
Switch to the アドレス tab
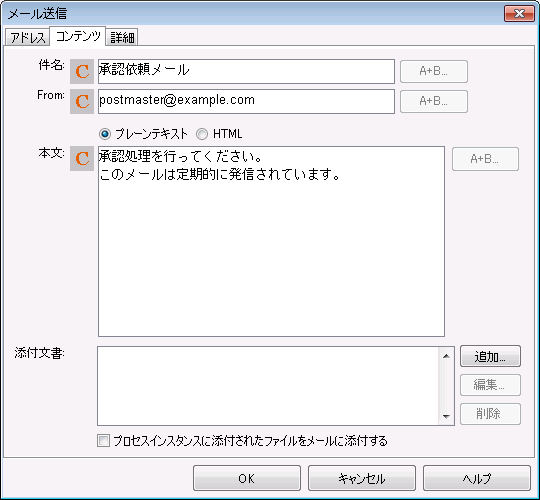tap(28, 37)
